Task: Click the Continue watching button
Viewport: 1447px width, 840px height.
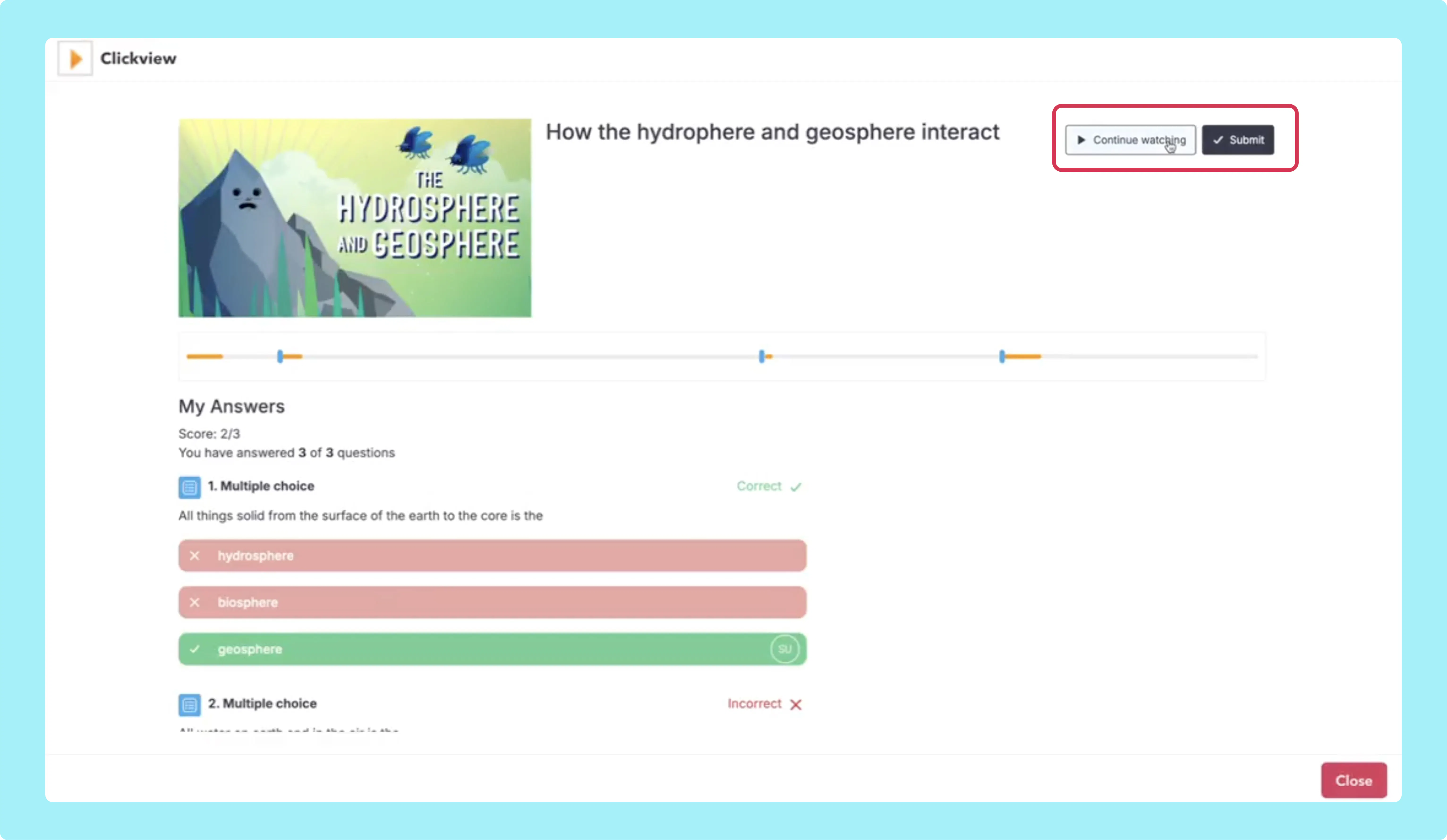Action: [1130, 140]
